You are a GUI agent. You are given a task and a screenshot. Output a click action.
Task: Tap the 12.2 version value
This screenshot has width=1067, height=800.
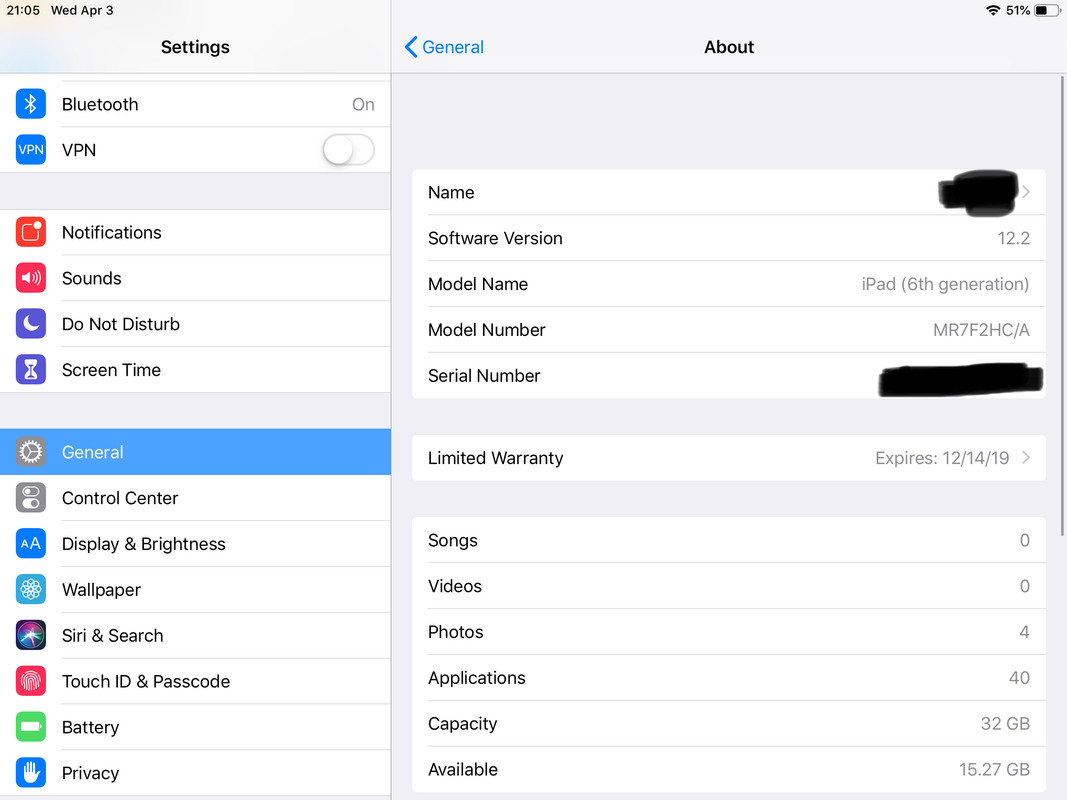1014,238
